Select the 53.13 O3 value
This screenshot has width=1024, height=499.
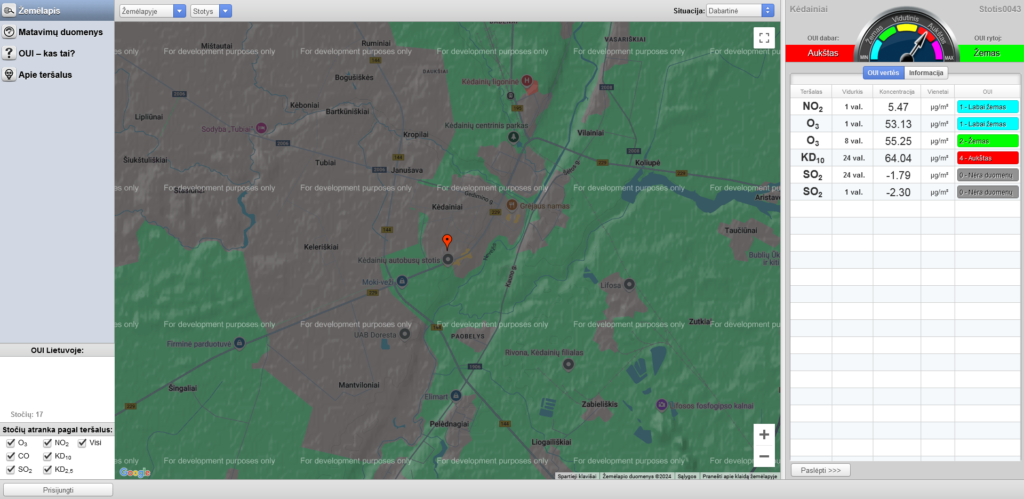[897, 123]
